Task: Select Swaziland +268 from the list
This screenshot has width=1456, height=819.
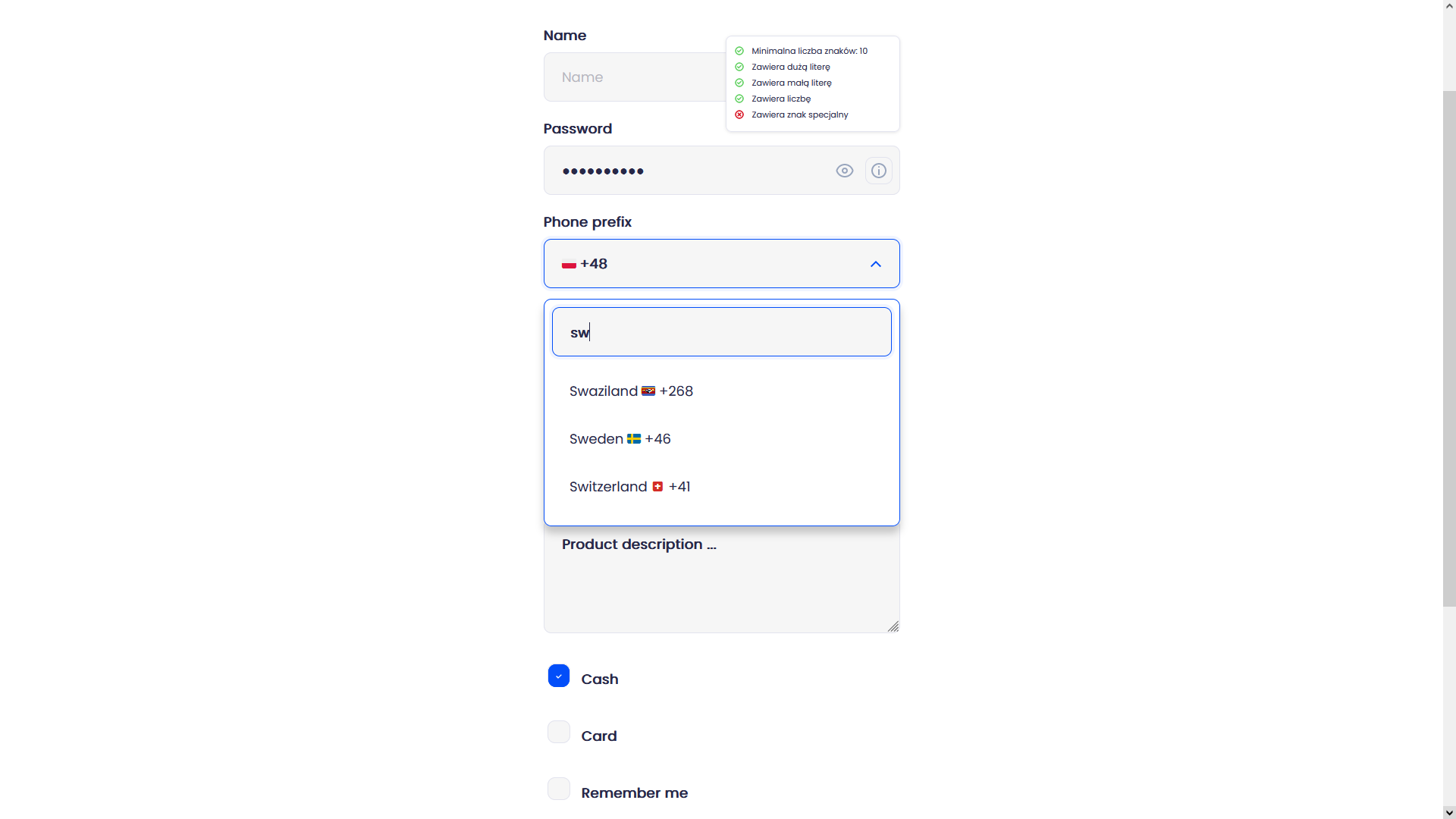Action: 631,391
